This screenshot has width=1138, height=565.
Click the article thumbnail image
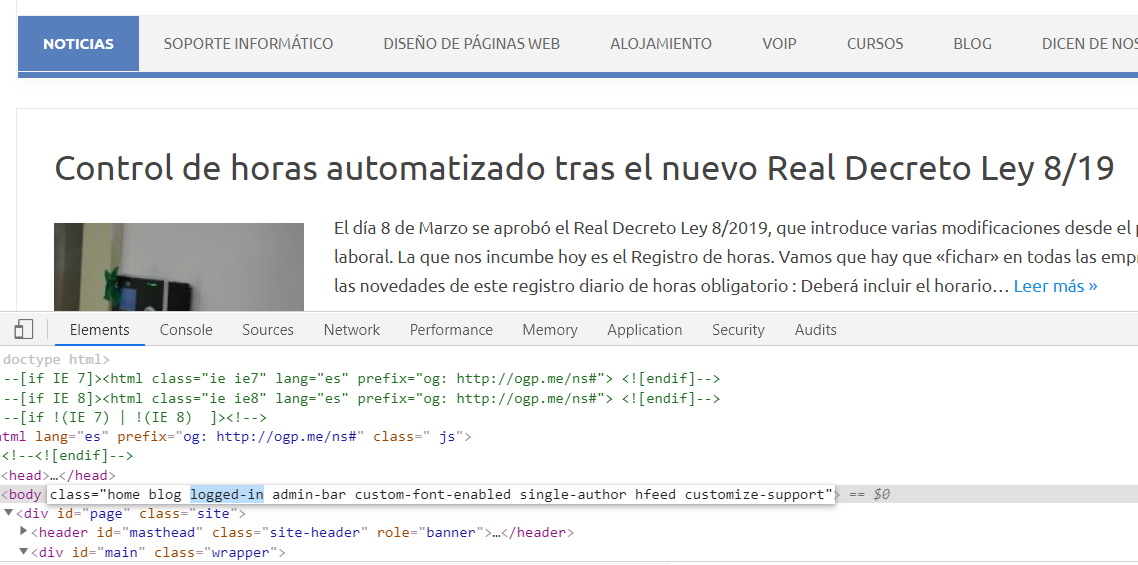tap(178, 267)
